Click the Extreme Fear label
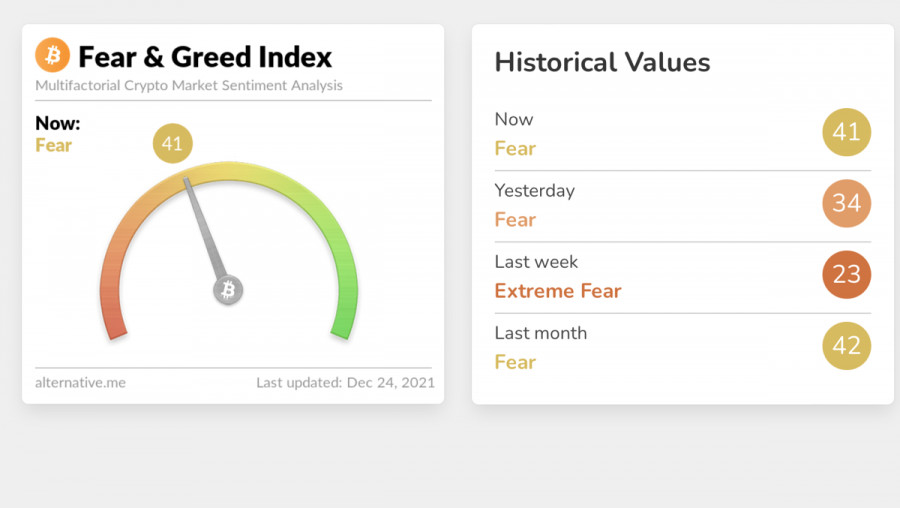Viewport: 900px width, 508px height. pyautogui.click(x=558, y=291)
